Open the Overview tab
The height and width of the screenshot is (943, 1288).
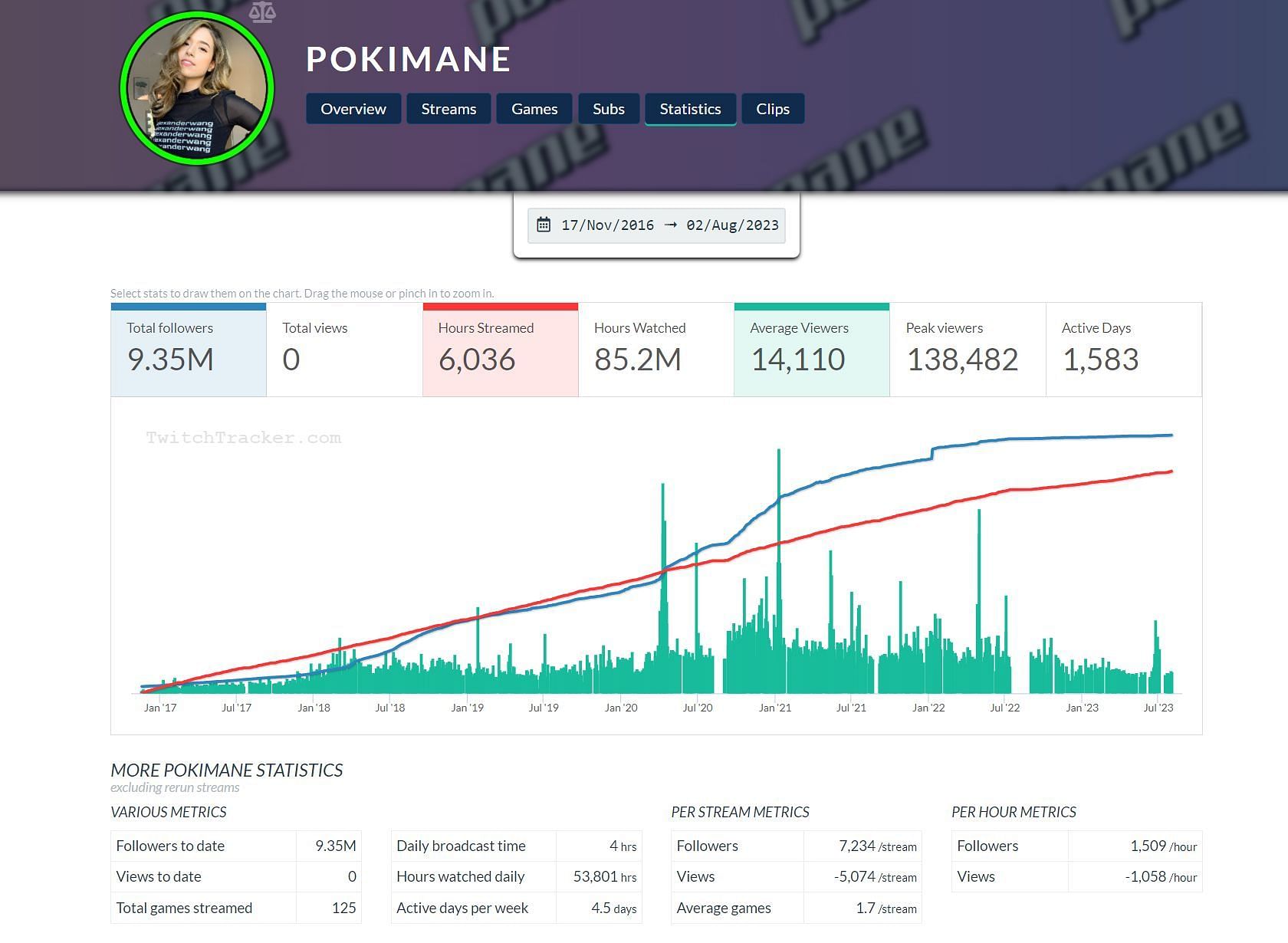click(x=353, y=109)
